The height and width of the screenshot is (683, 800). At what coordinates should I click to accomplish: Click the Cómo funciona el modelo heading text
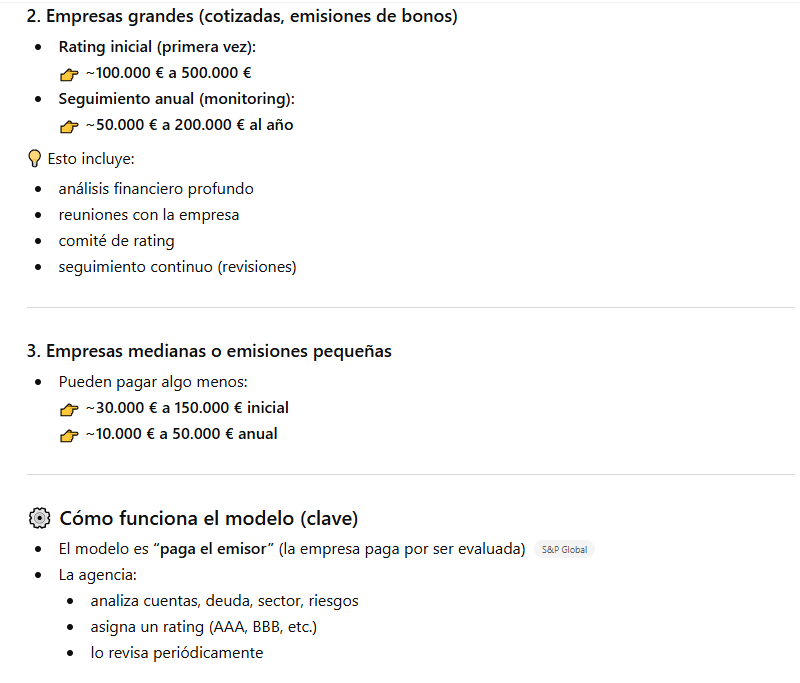point(208,518)
